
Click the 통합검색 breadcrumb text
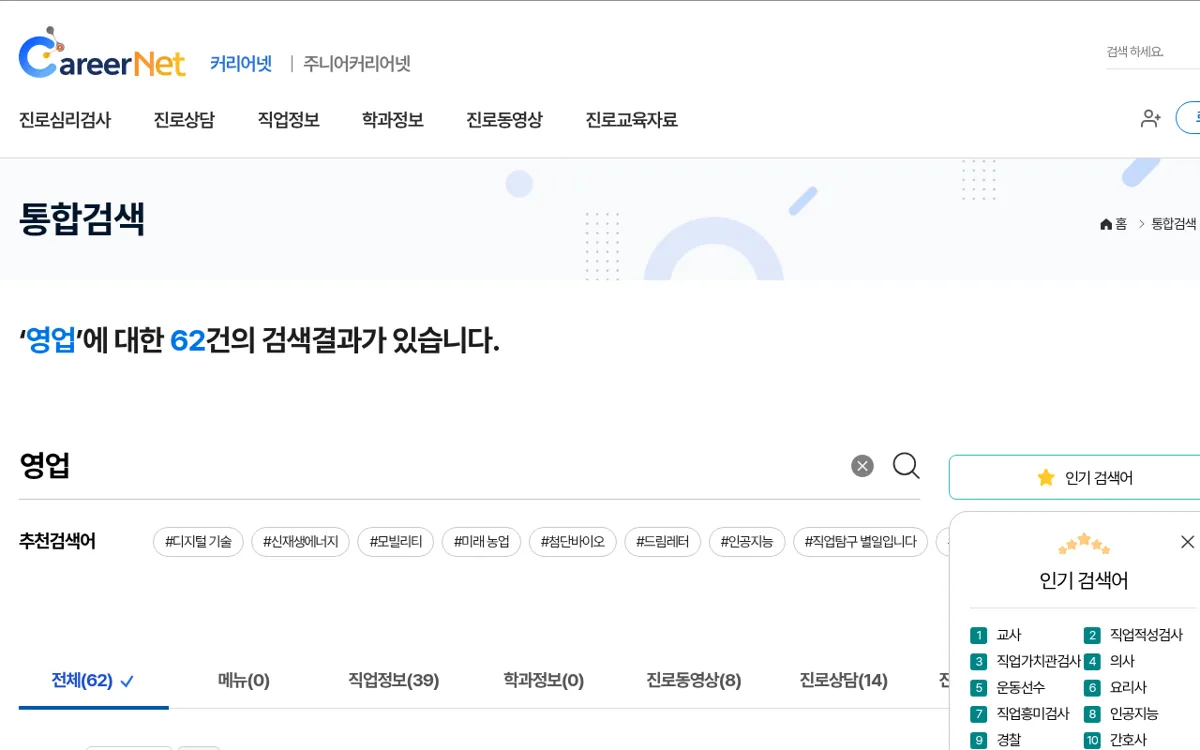click(1174, 224)
